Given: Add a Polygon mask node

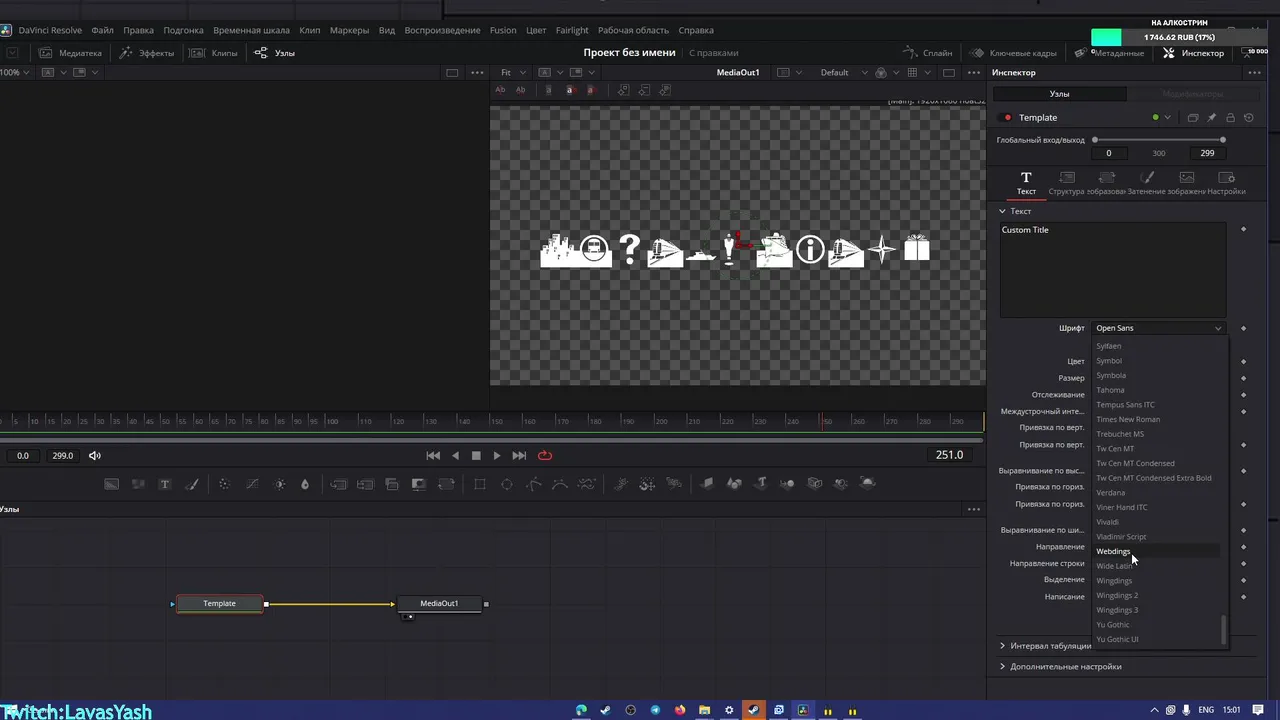Looking at the screenshot, I should pos(534,484).
